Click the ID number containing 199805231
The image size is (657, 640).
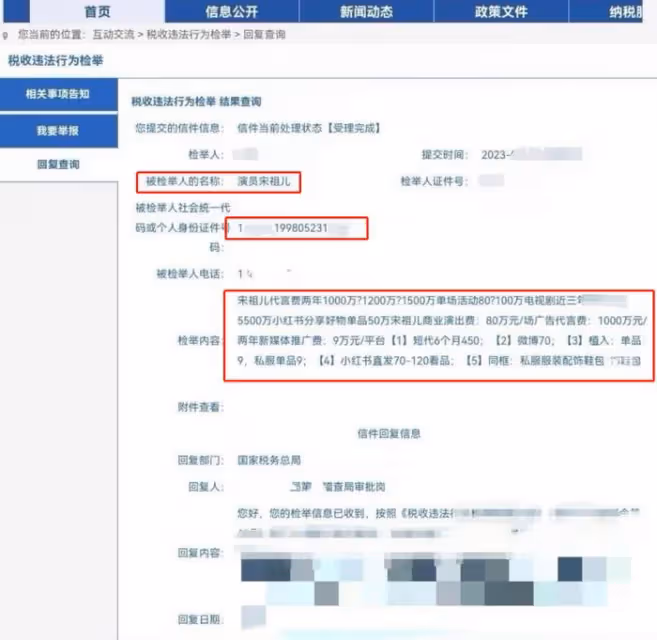point(293,228)
